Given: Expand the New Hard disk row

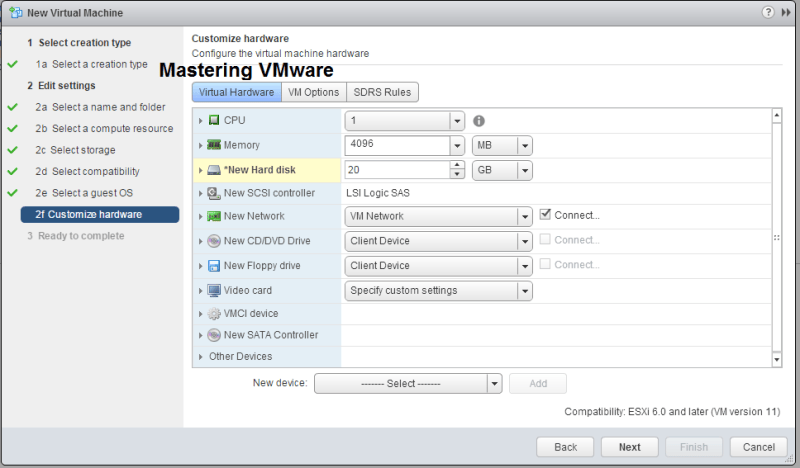Looking at the screenshot, I should click(201, 170).
